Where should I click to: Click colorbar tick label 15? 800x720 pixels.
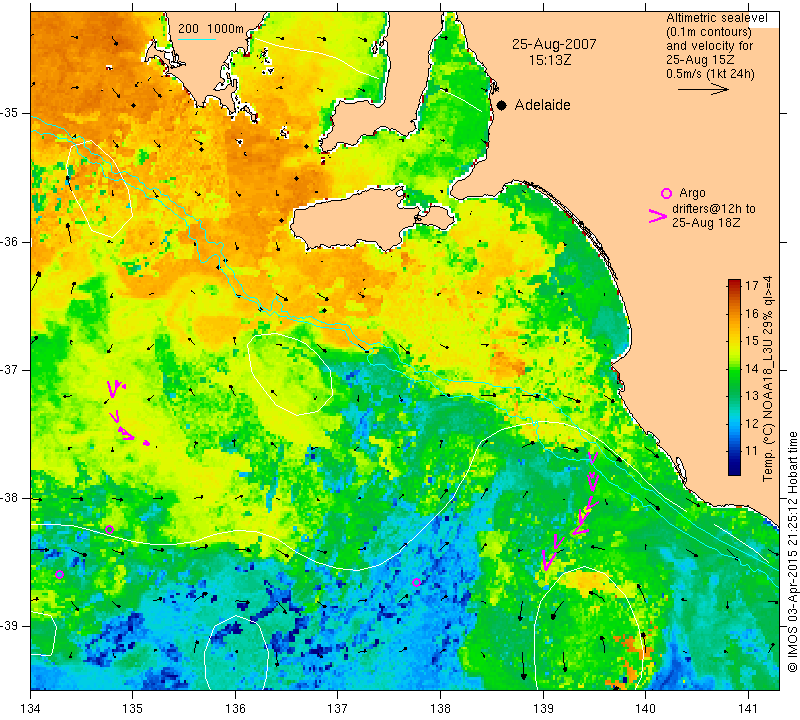point(752,340)
